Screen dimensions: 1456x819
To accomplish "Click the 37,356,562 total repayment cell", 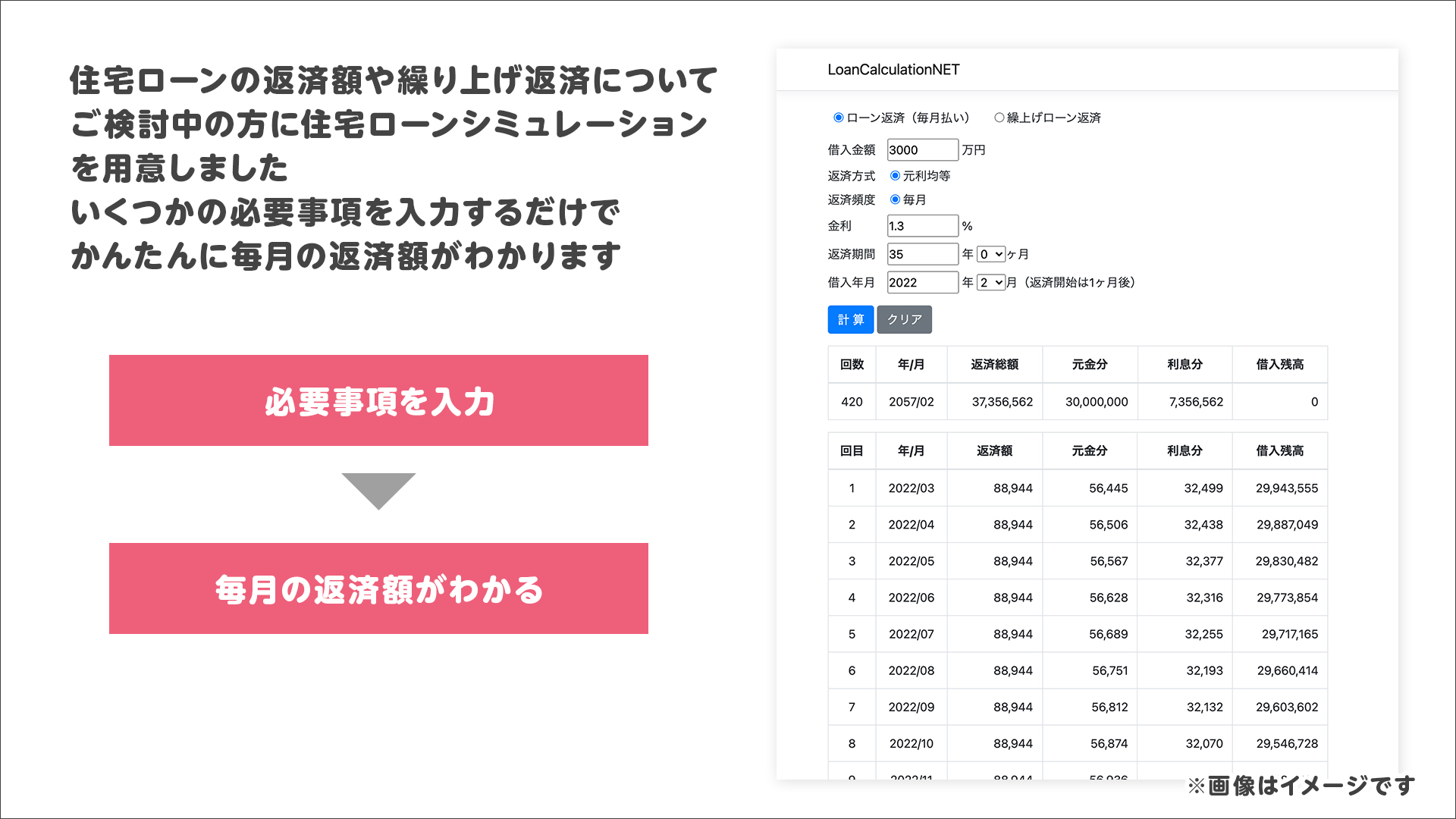I will [x=1001, y=402].
